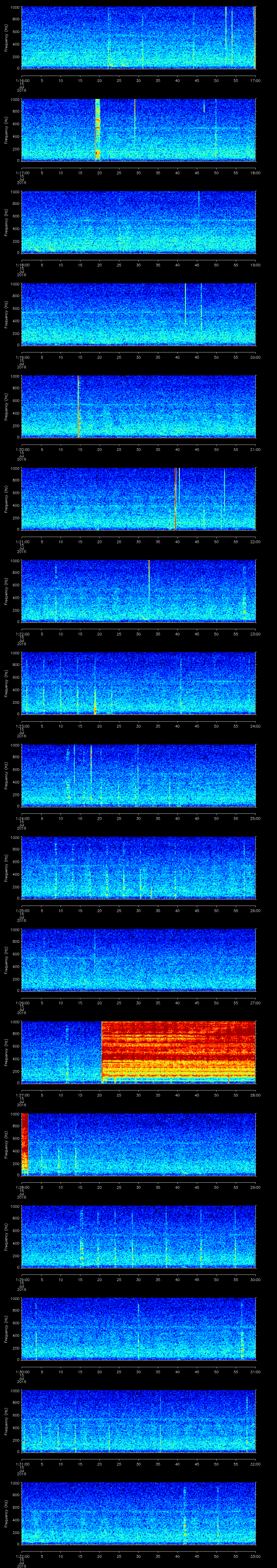Click the 17:00 end time label
This screenshot has width=277, height=1568.
click(x=255, y=80)
